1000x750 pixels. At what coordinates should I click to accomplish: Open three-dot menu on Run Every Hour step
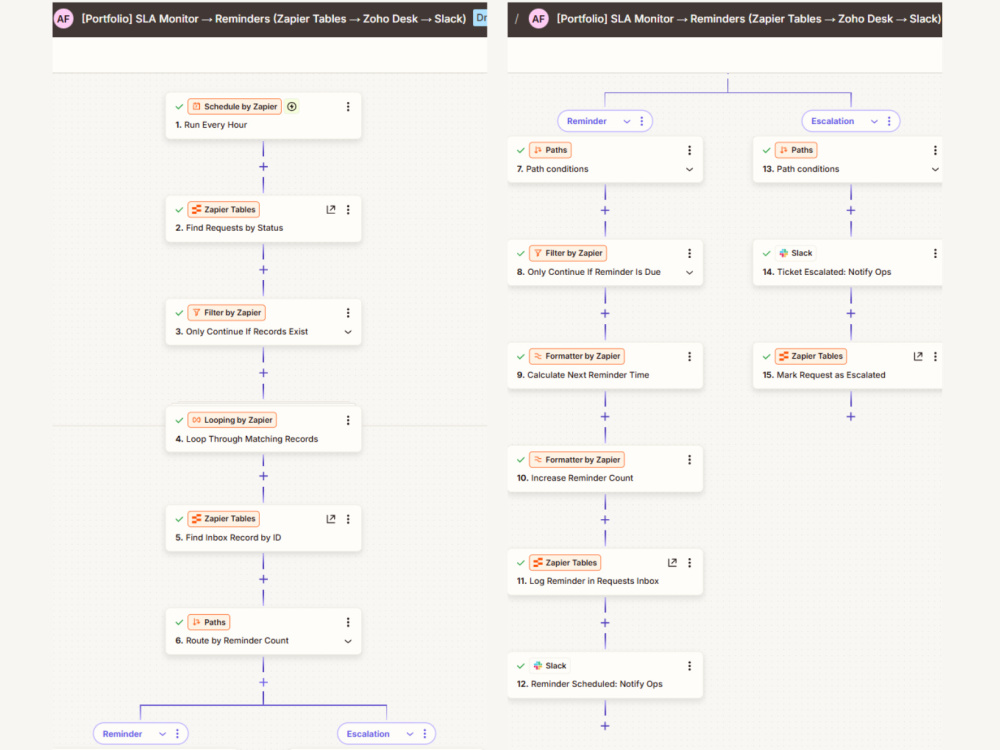coord(348,107)
